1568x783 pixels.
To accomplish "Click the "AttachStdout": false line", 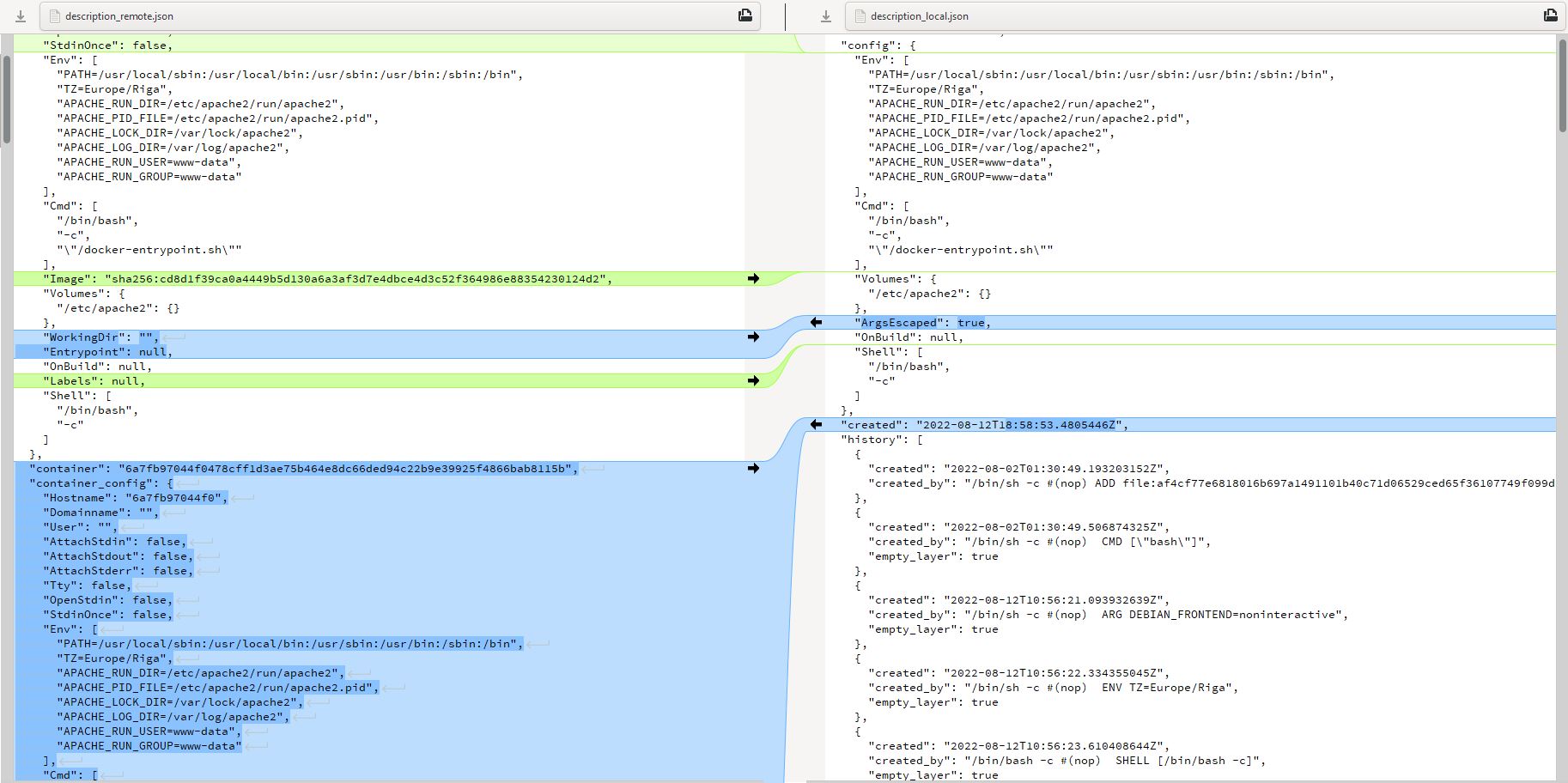I will (118, 556).
